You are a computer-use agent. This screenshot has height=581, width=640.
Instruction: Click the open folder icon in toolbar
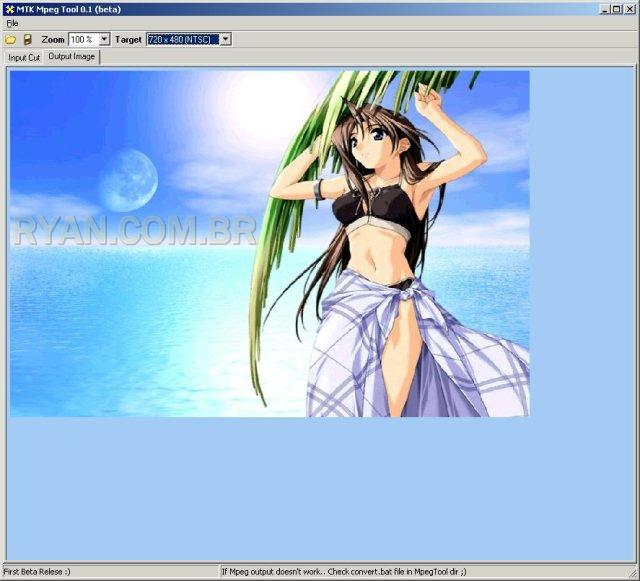pos(10,39)
